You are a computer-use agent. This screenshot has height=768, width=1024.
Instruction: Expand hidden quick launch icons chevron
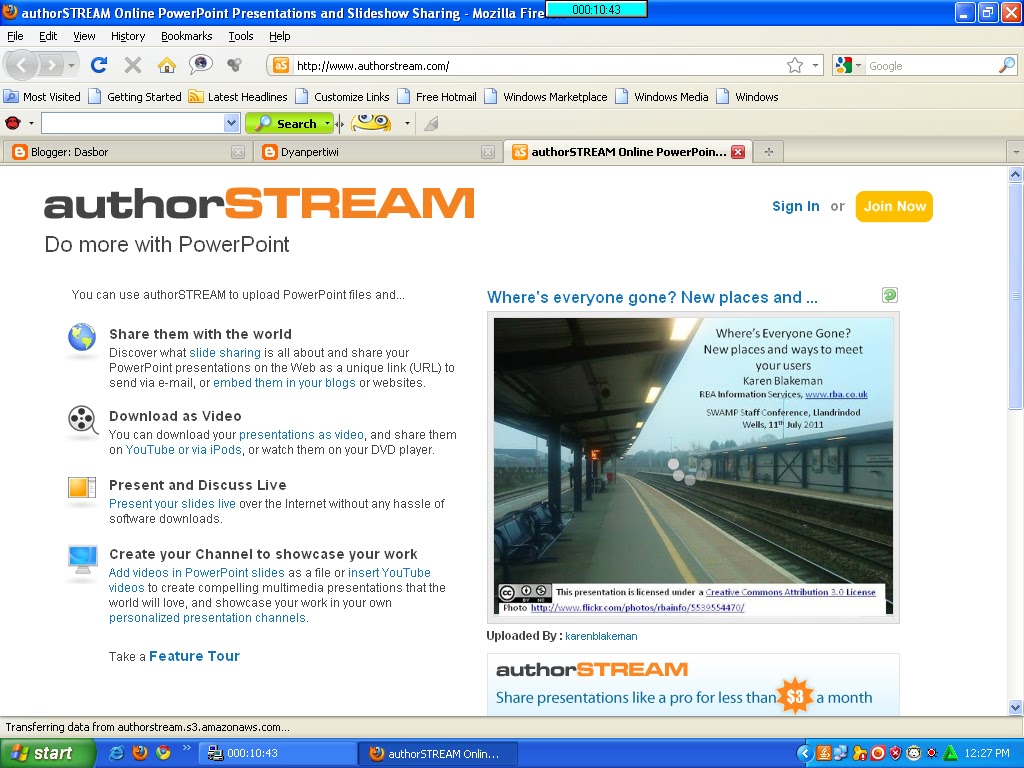tap(186, 748)
